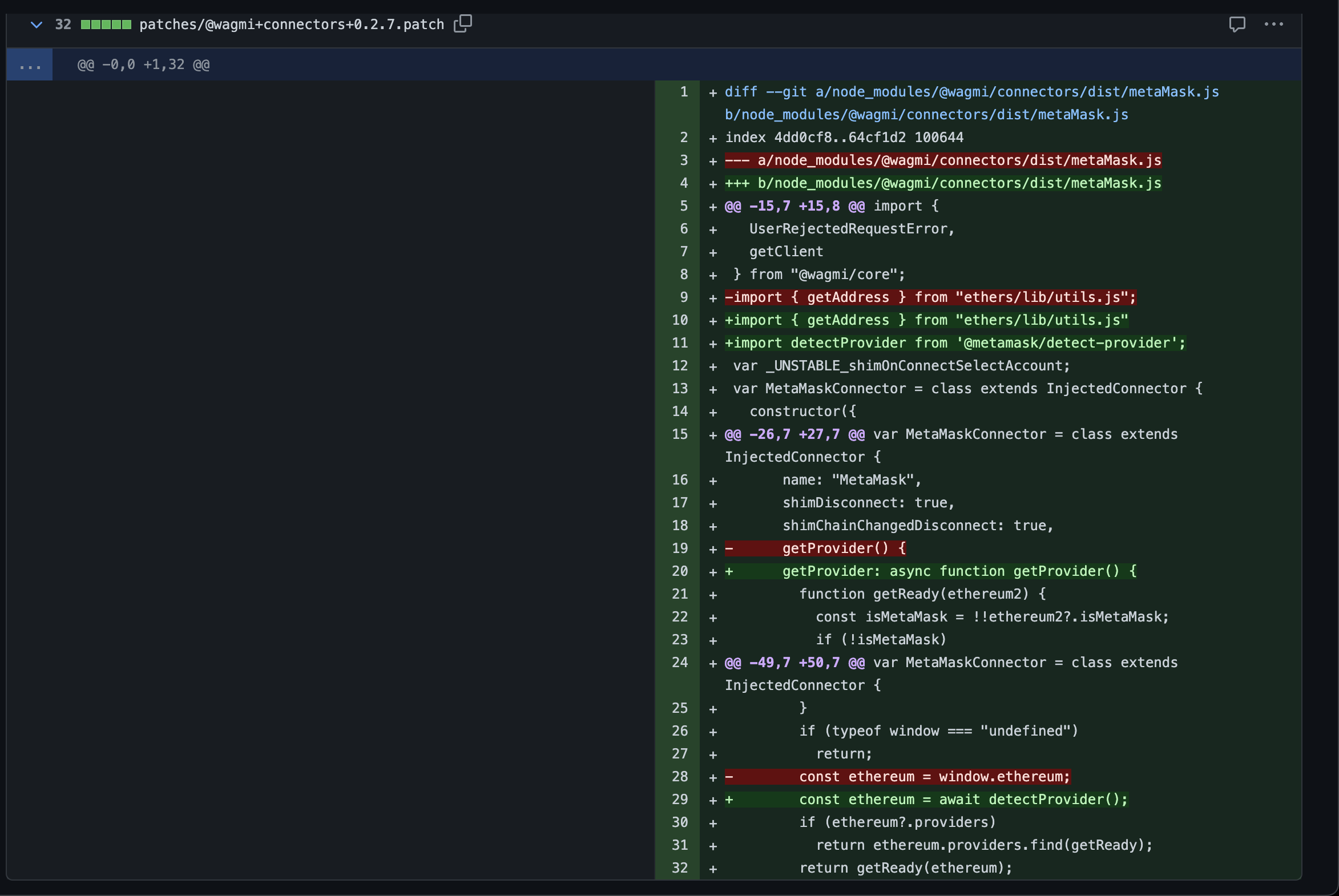Collapse the @wagmi+connectors patch file diff

coord(36,25)
